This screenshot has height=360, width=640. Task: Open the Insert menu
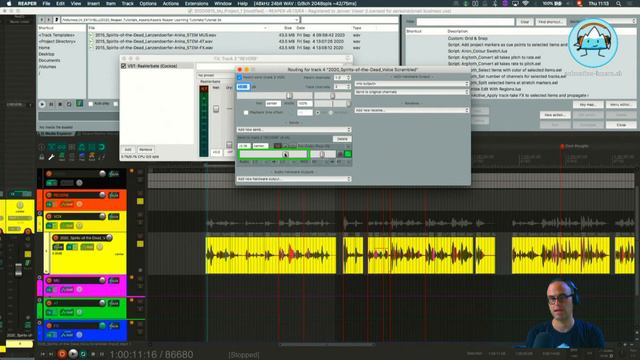(x=93, y=3)
